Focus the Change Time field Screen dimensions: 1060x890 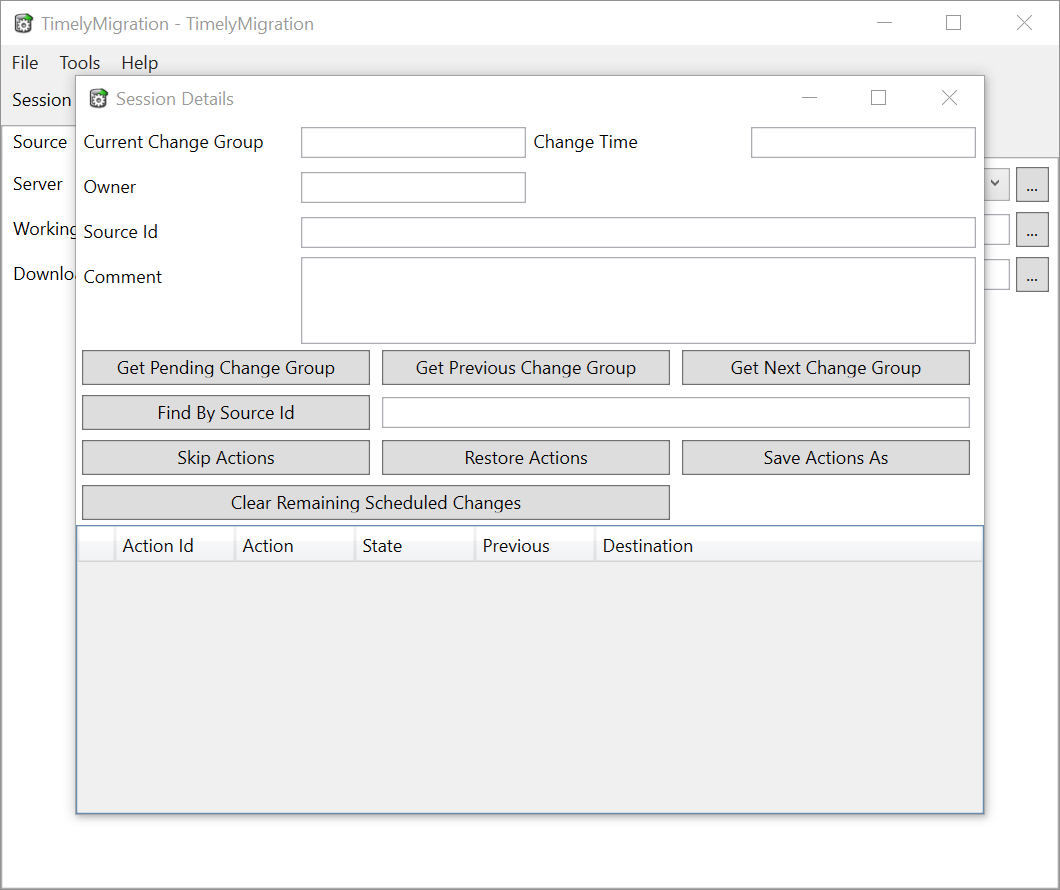[x=863, y=143]
